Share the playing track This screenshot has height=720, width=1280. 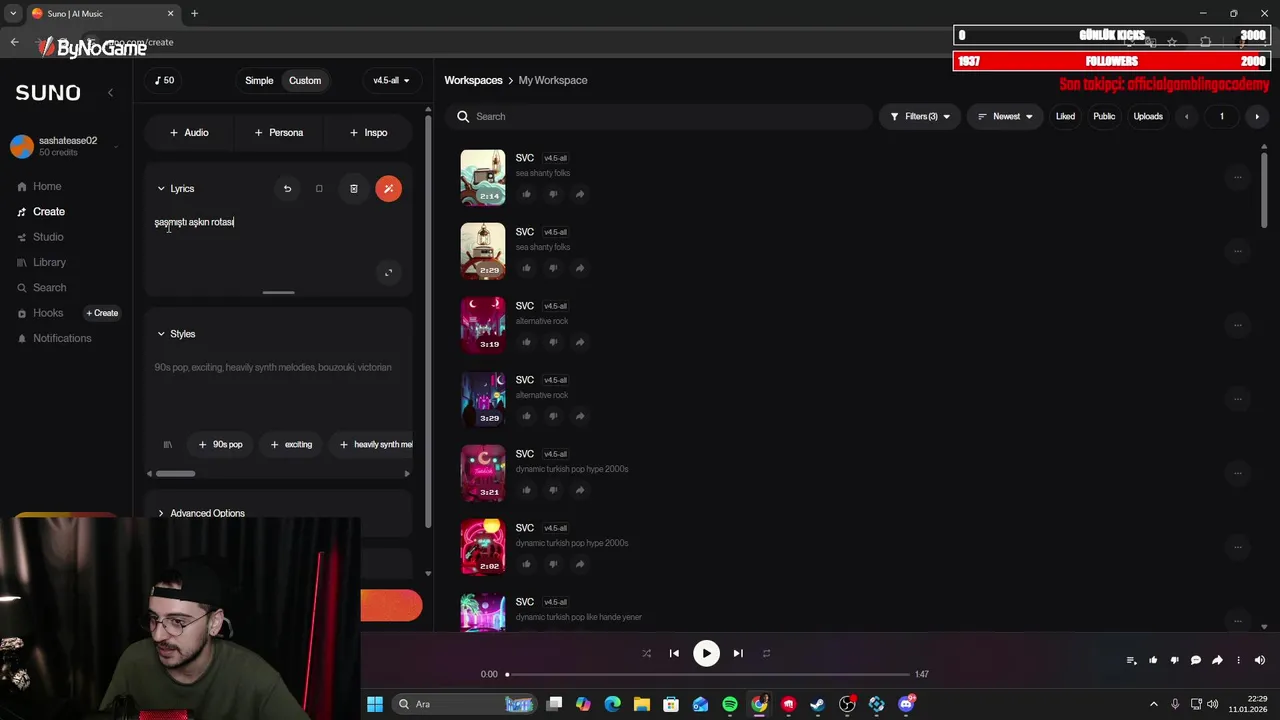1217,660
